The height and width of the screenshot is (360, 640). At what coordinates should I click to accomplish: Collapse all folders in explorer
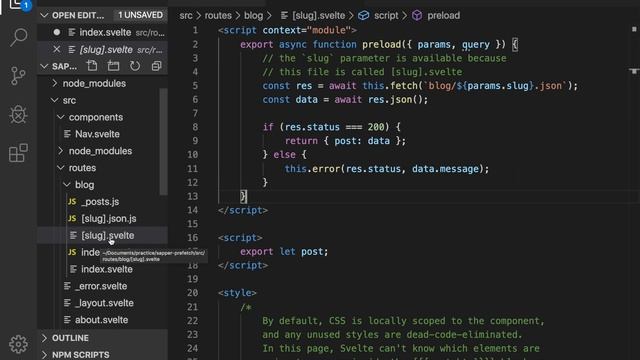pyautogui.click(x=156, y=66)
